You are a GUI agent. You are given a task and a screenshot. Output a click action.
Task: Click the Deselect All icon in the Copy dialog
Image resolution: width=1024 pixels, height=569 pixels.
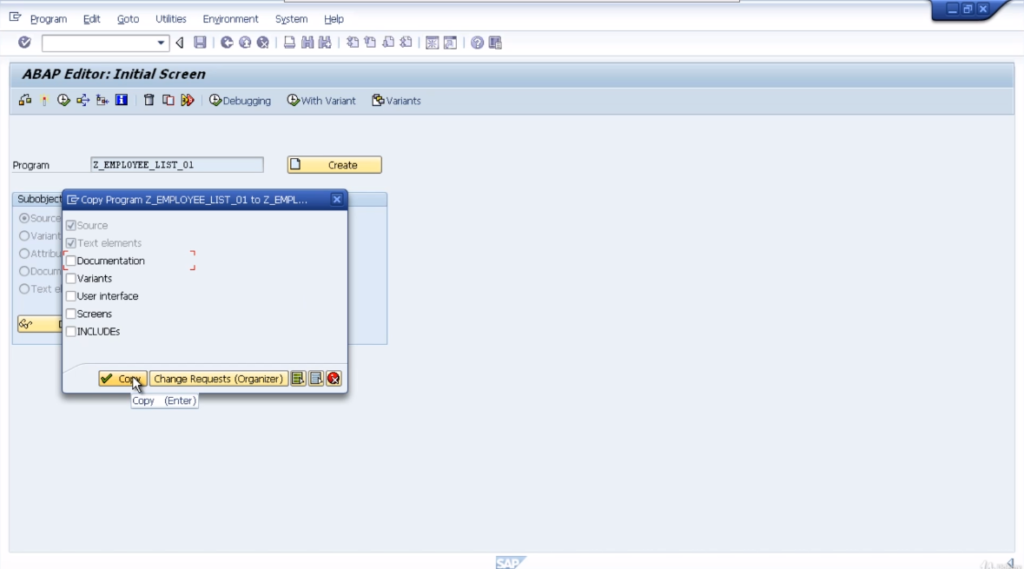(316, 378)
